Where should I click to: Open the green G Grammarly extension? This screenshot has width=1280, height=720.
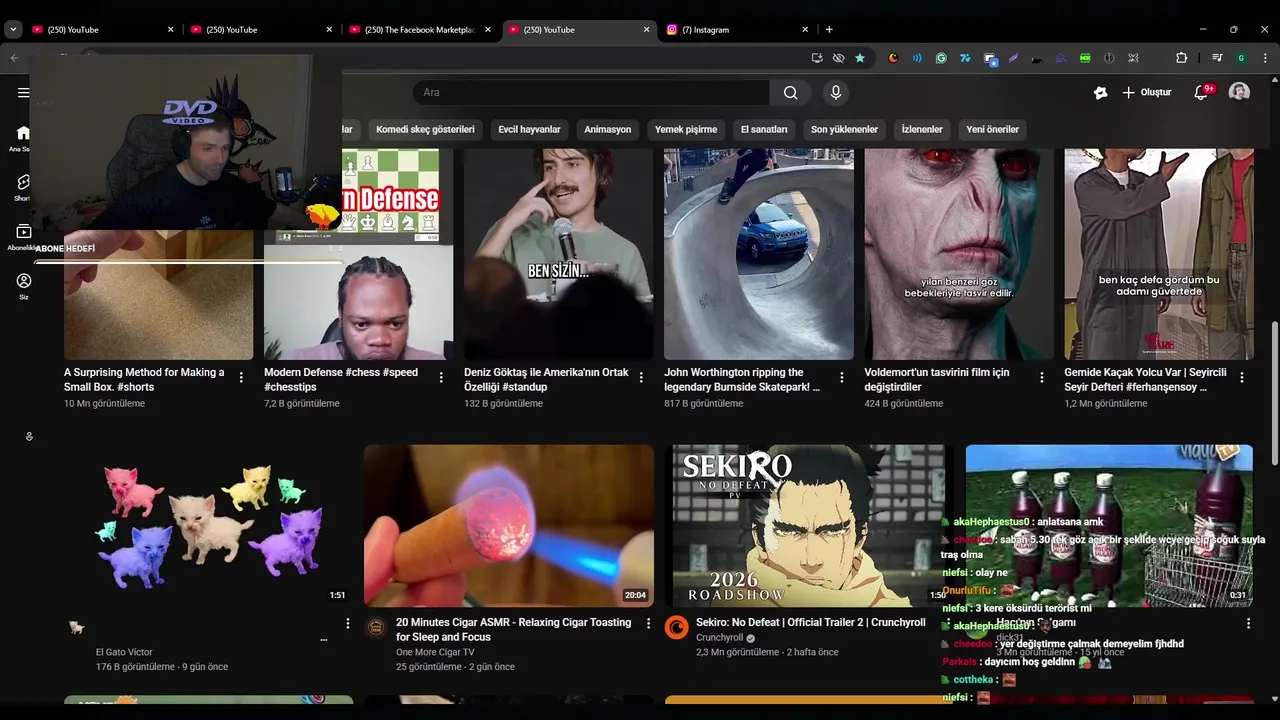point(941,58)
